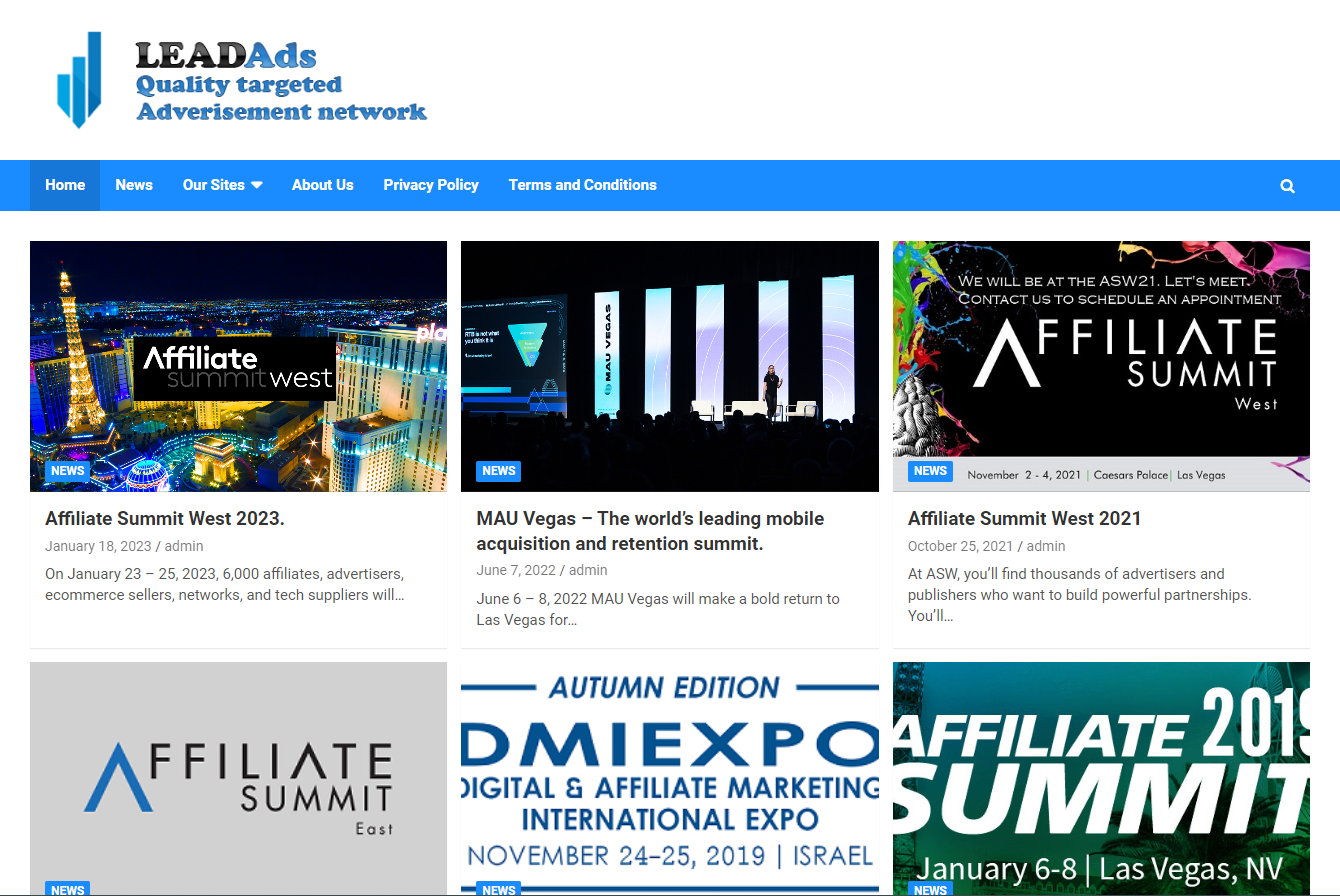1340x896 pixels.
Task: Click the January 18, 2023 post date
Action: click(x=98, y=546)
